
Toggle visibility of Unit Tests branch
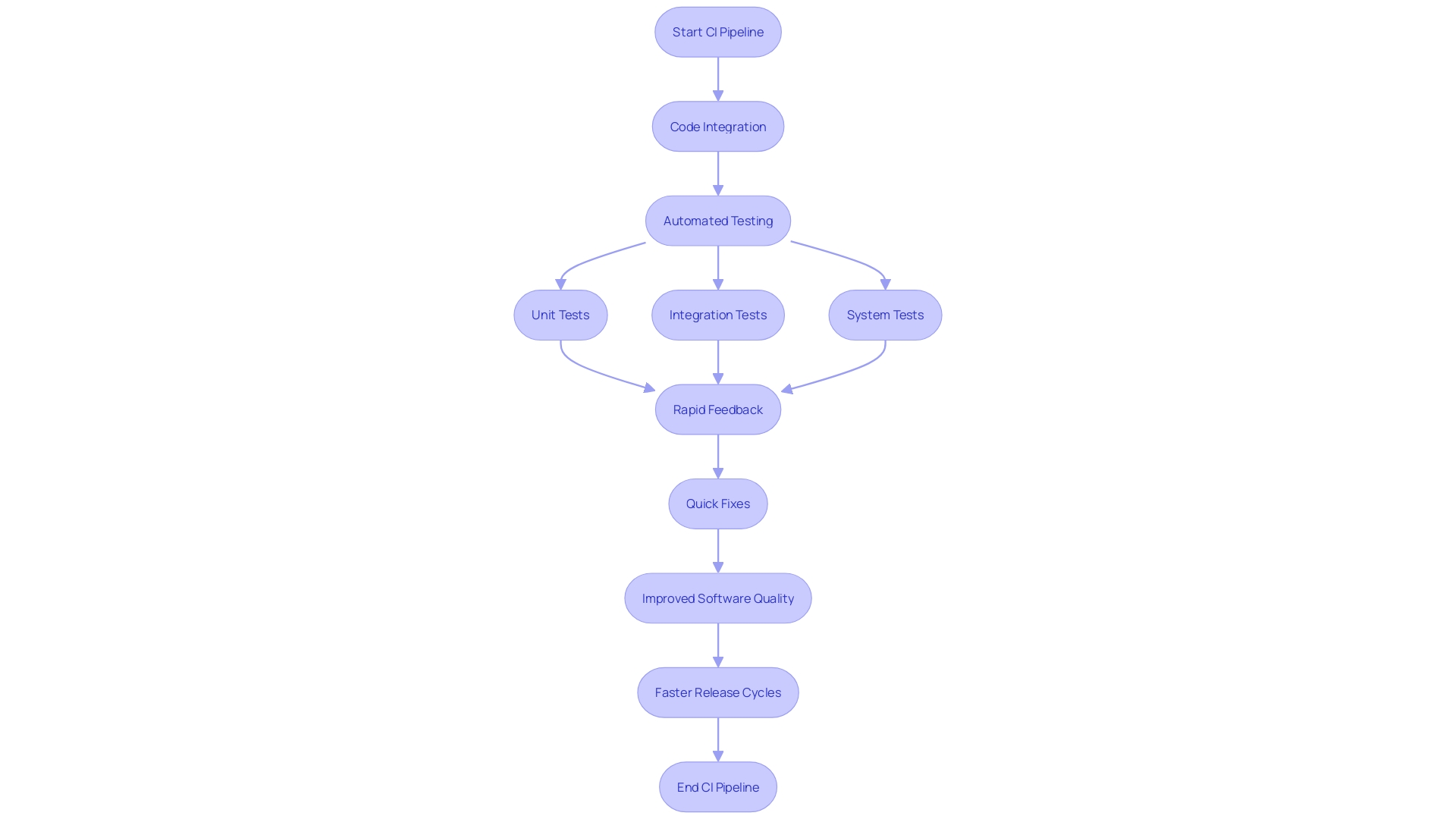tap(560, 314)
